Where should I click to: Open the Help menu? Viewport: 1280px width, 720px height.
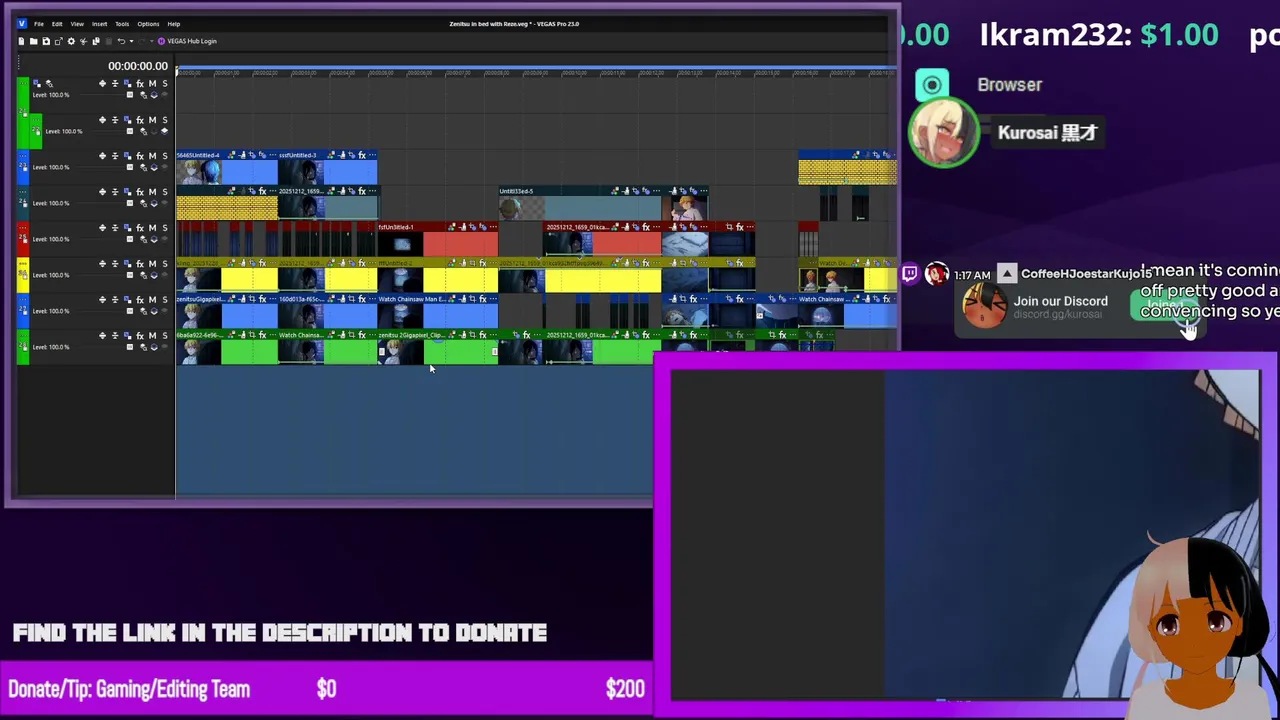[x=174, y=24]
